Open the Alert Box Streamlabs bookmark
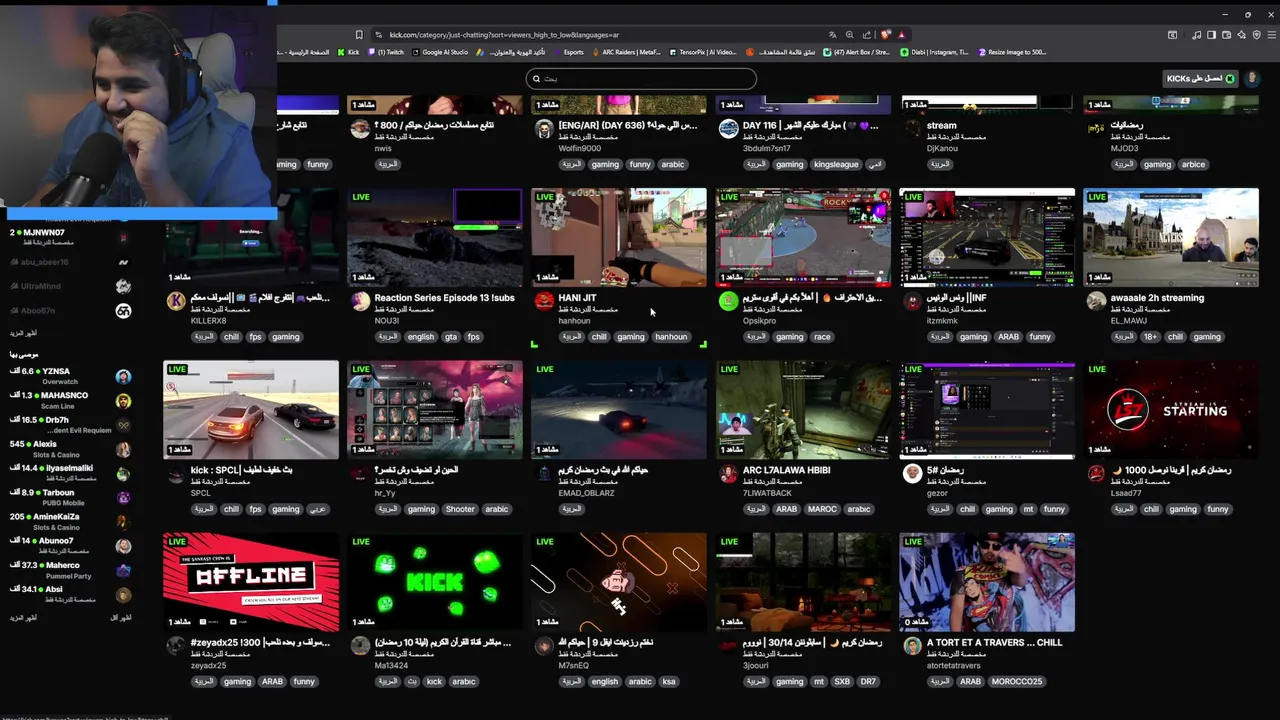 pyautogui.click(x=856, y=52)
